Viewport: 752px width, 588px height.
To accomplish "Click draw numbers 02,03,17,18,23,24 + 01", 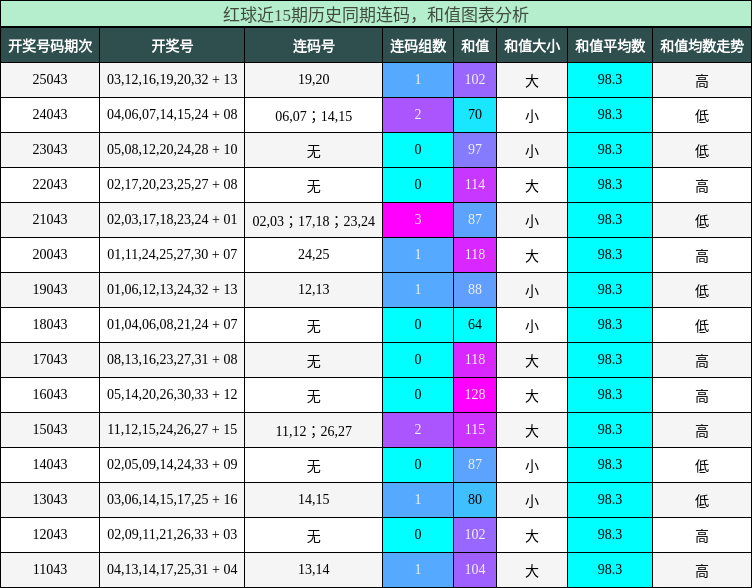I will click(x=172, y=219).
